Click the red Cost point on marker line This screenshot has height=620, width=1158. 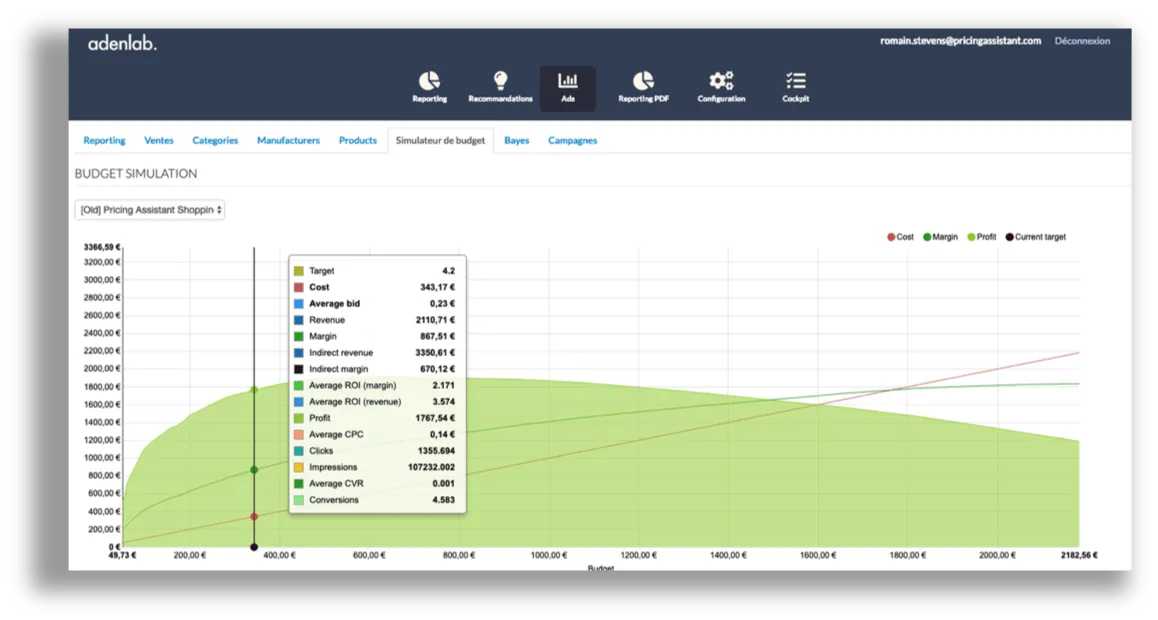pyautogui.click(x=254, y=517)
